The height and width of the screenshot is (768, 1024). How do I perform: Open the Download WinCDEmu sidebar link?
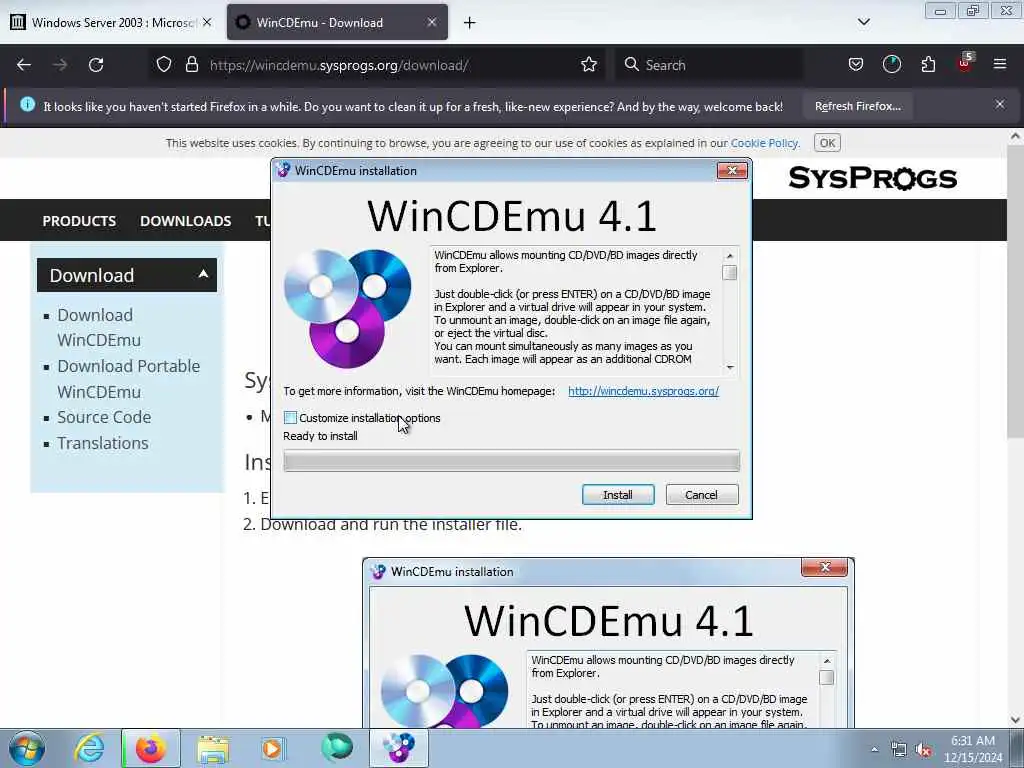pyautogui.click(x=99, y=327)
